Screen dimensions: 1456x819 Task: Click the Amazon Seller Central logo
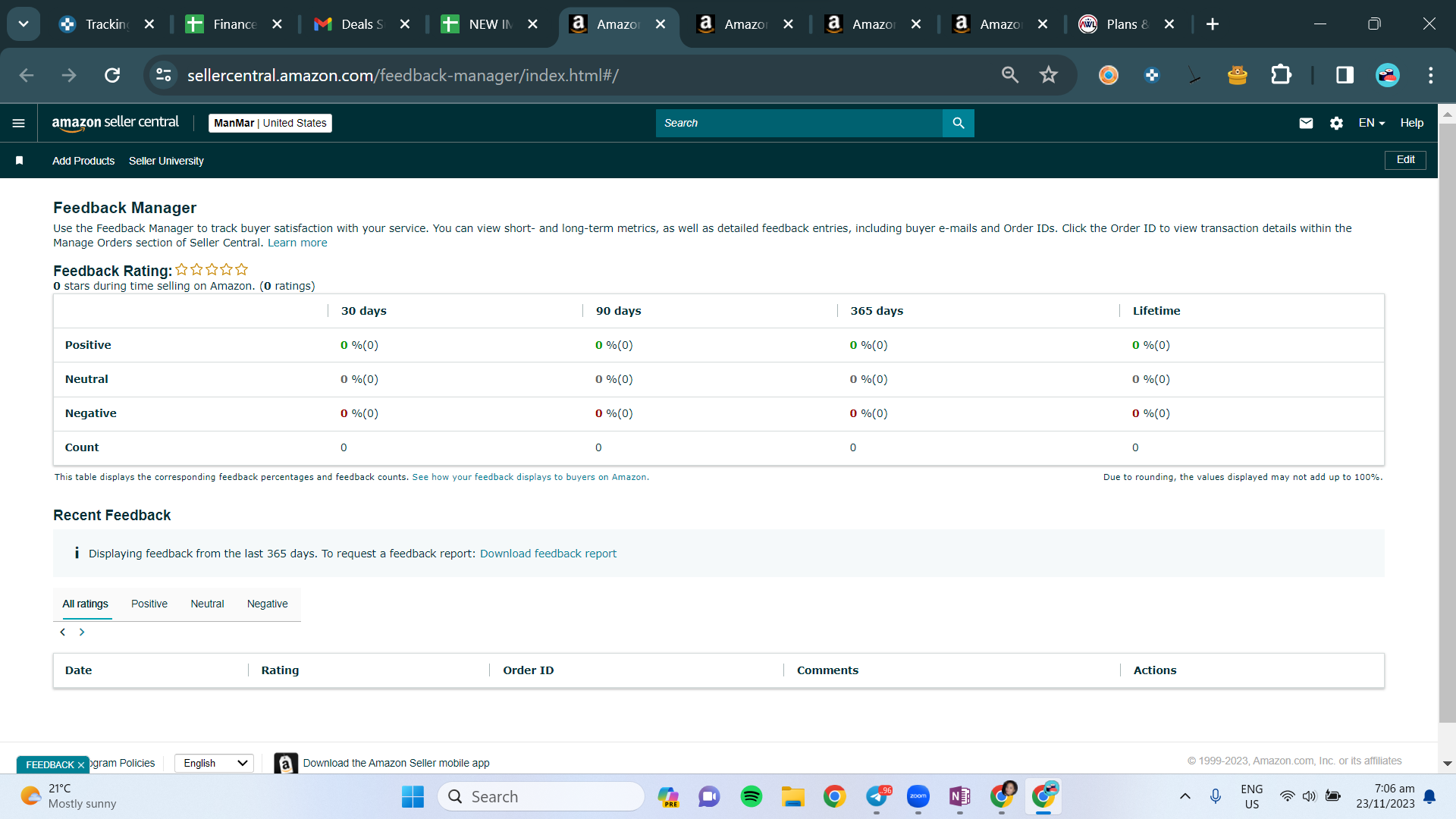pyautogui.click(x=115, y=123)
